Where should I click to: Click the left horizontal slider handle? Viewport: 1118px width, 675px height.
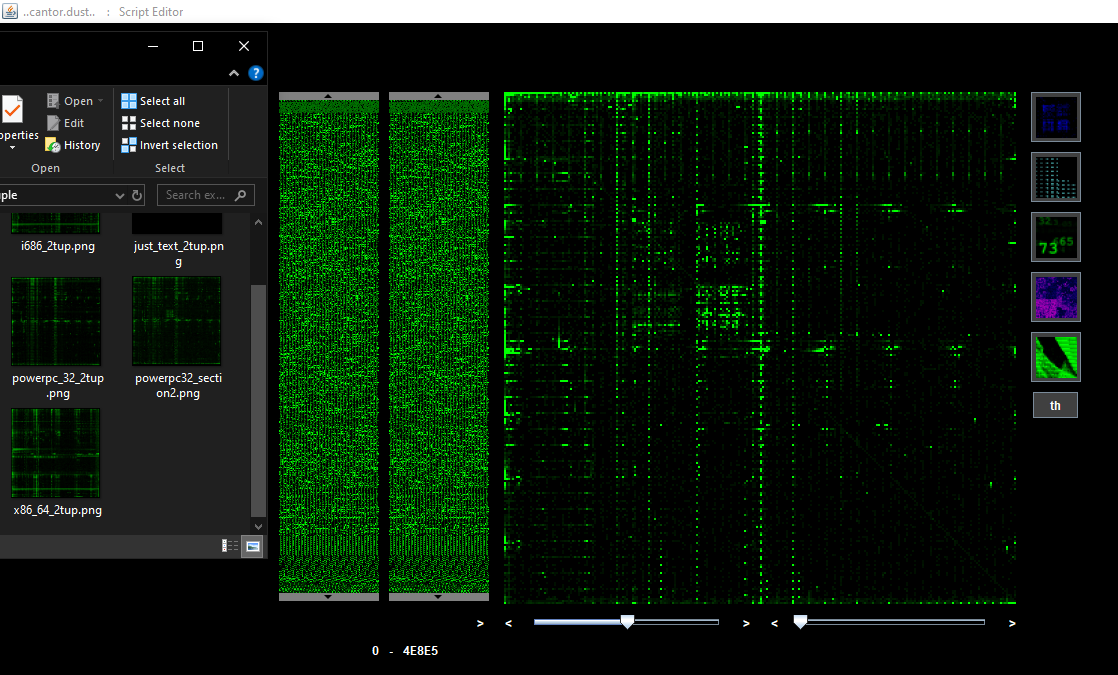(627, 622)
